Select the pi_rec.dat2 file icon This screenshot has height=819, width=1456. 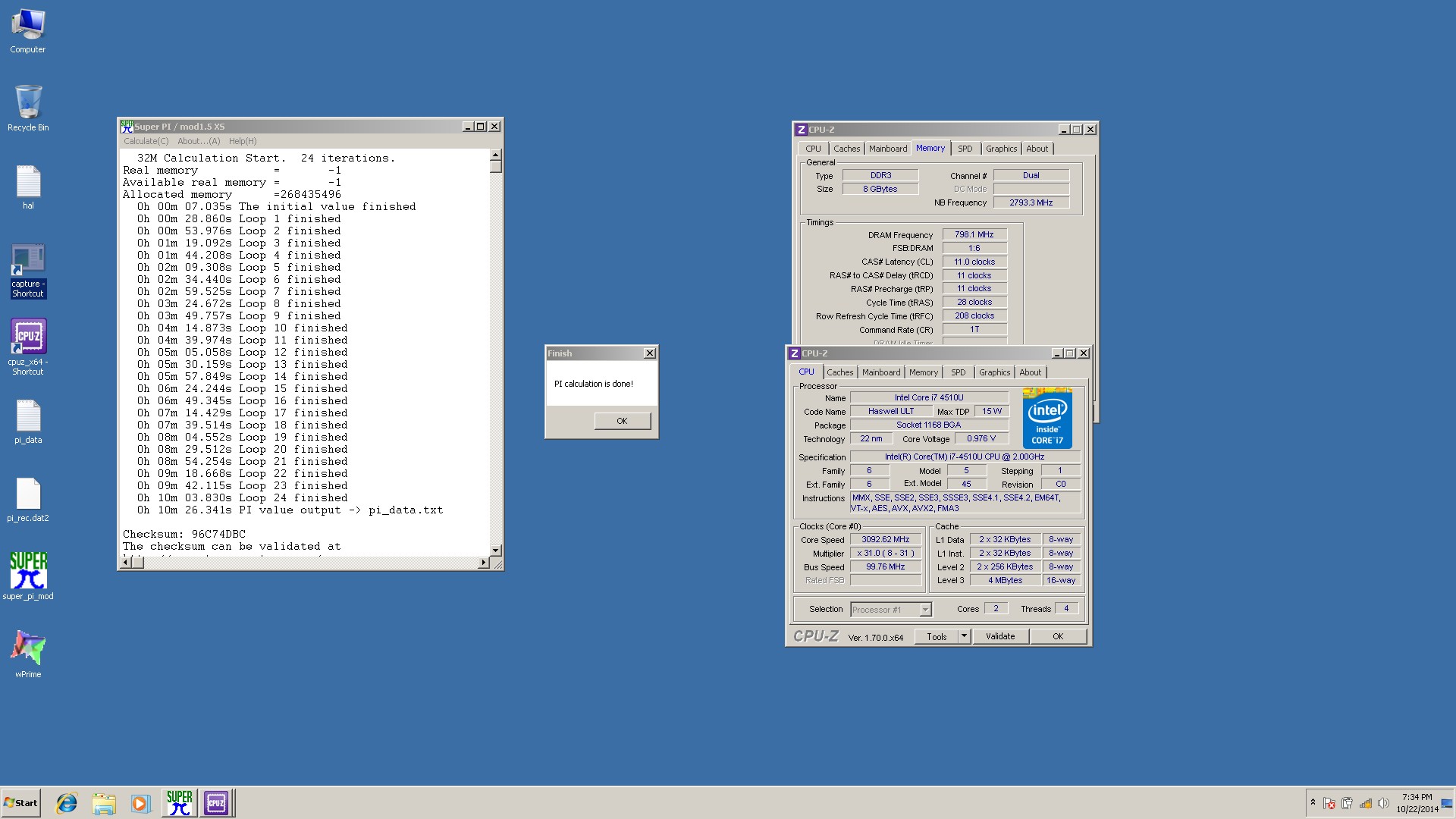pos(28,500)
